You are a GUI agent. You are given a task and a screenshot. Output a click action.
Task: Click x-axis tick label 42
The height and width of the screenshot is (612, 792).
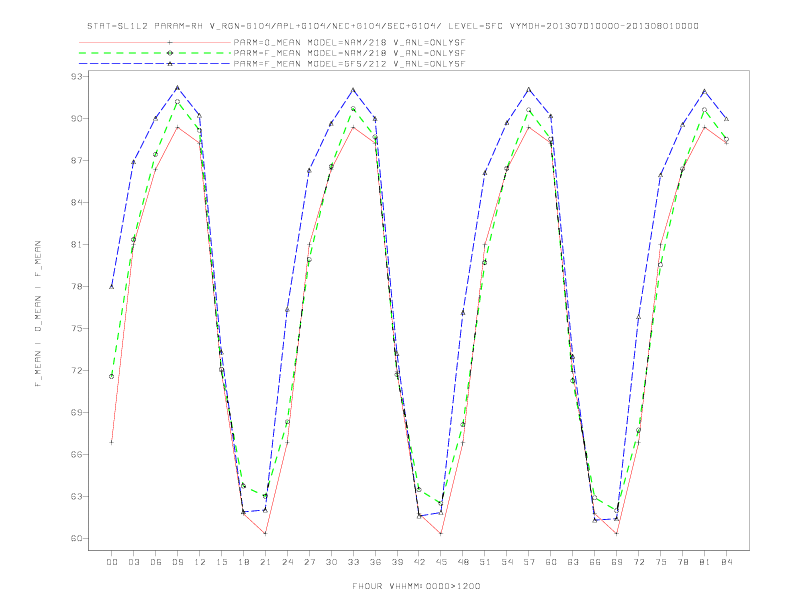pyautogui.click(x=419, y=562)
